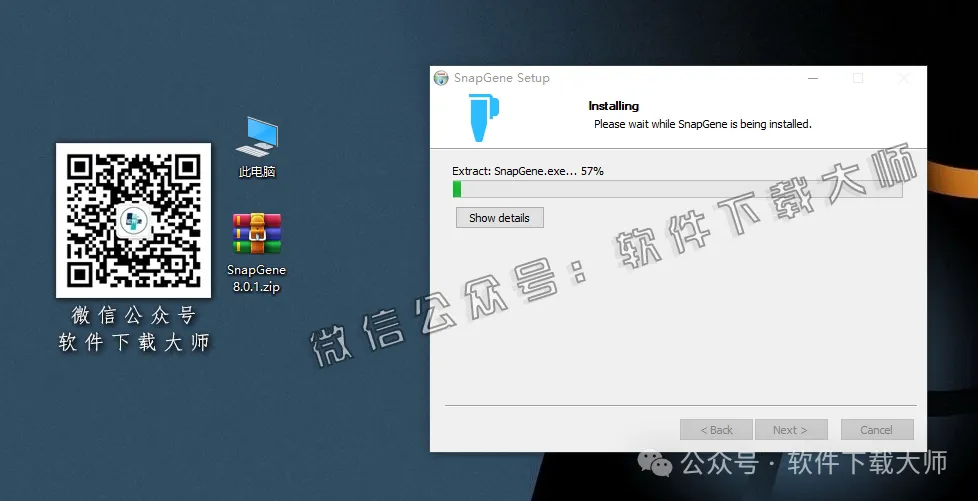Click the Extract: SnapGene.exe status text
The image size is (978, 501).
[528, 171]
